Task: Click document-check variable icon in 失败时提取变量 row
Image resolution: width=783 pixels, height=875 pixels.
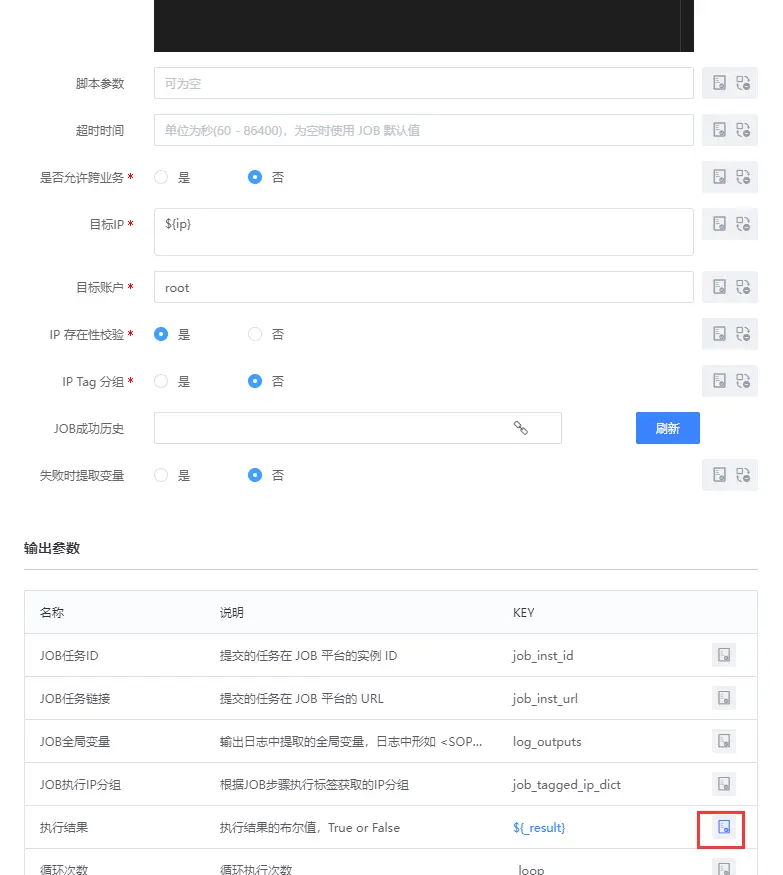Action: coord(719,475)
